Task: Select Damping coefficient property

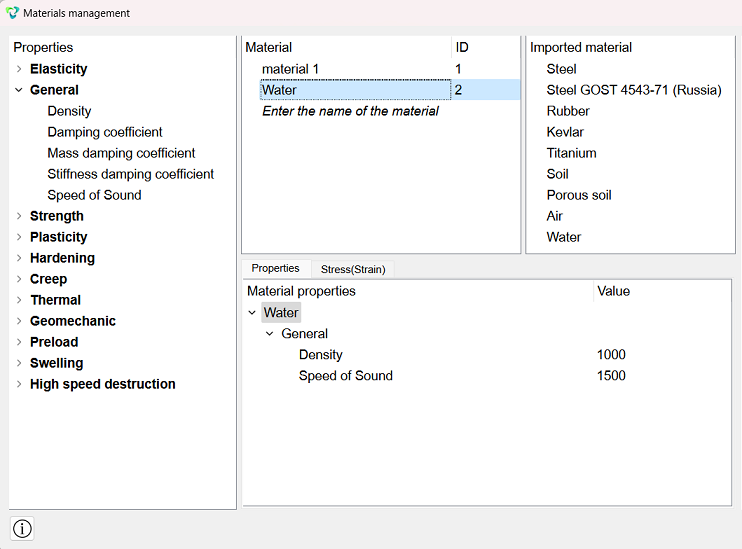Action: [x=105, y=132]
